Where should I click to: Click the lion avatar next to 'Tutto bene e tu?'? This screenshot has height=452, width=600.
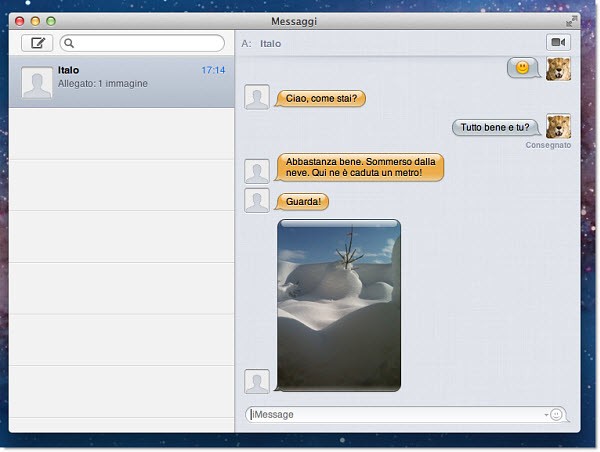[558, 126]
